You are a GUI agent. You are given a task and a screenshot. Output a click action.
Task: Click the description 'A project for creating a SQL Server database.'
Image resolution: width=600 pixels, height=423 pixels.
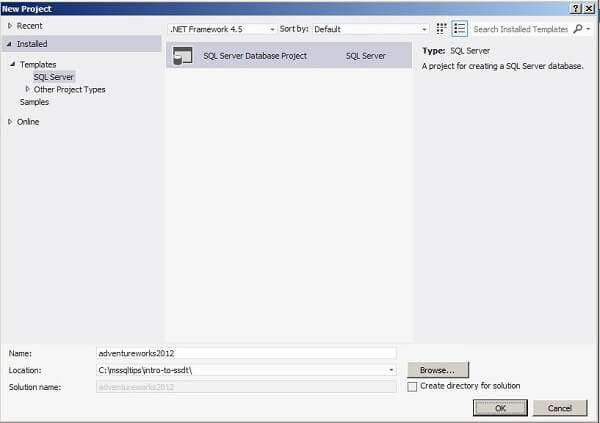click(x=502, y=66)
